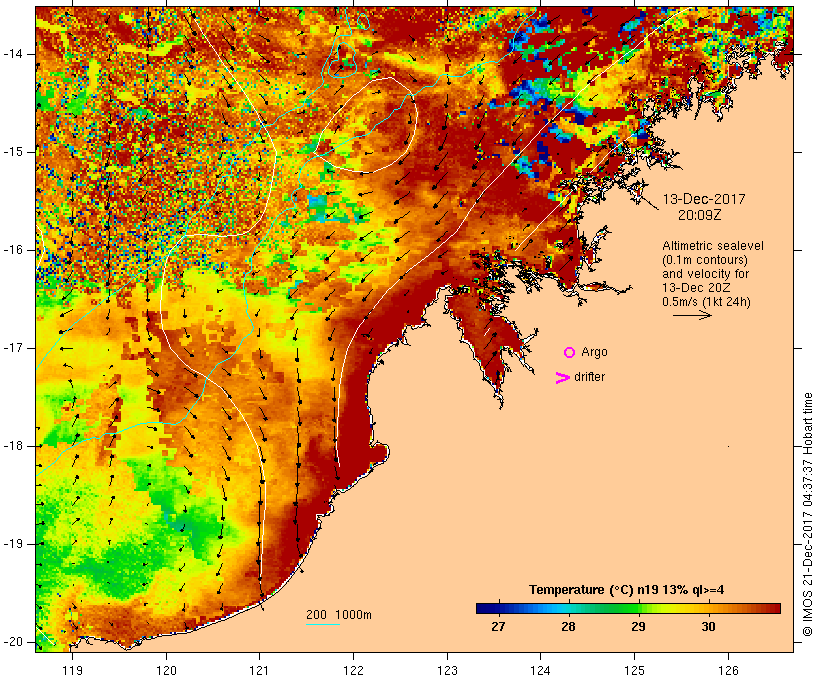The width and height of the screenshot is (820, 680).
Task: Click the '-17' latitude axis label
Action: click(13, 348)
